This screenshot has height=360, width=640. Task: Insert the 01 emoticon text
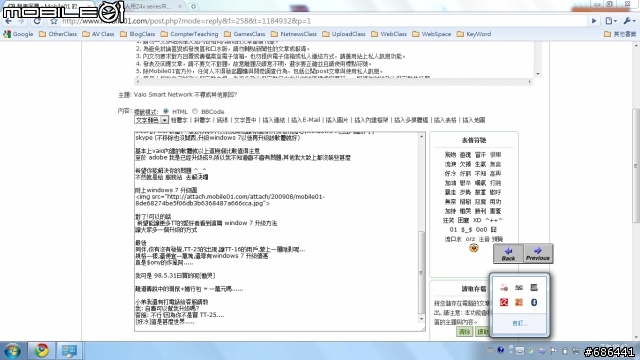[x=453, y=229]
